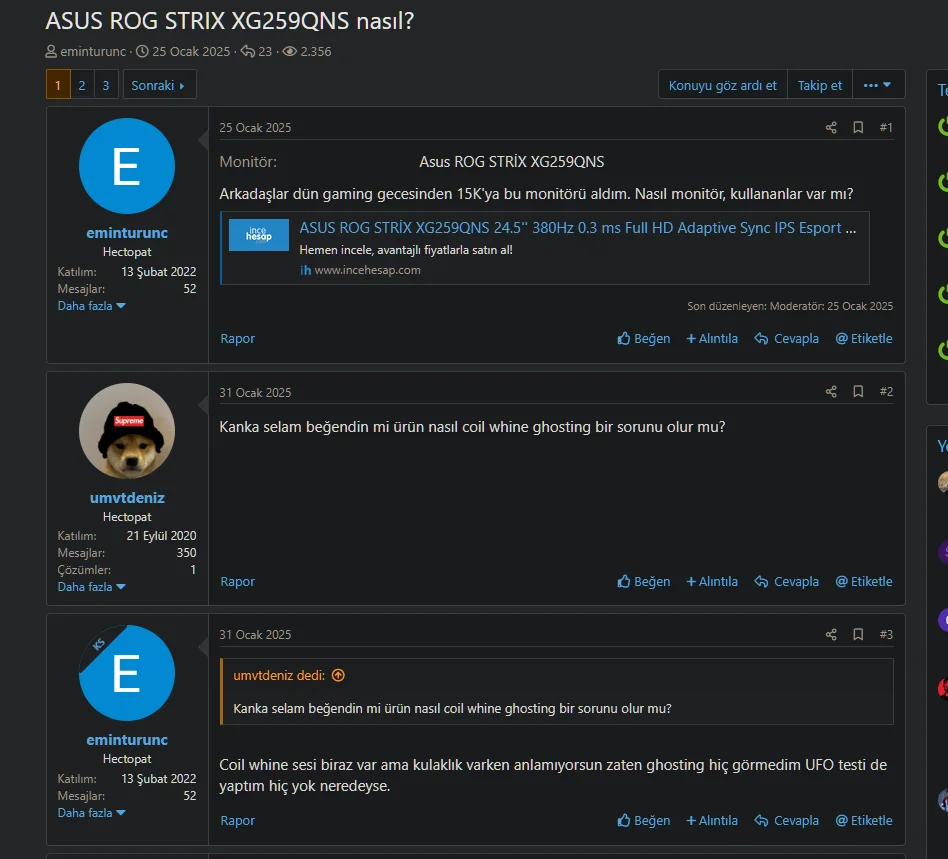
Task: Open the ASUS ROG STRIX incehesap product link
Action: click(577, 228)
